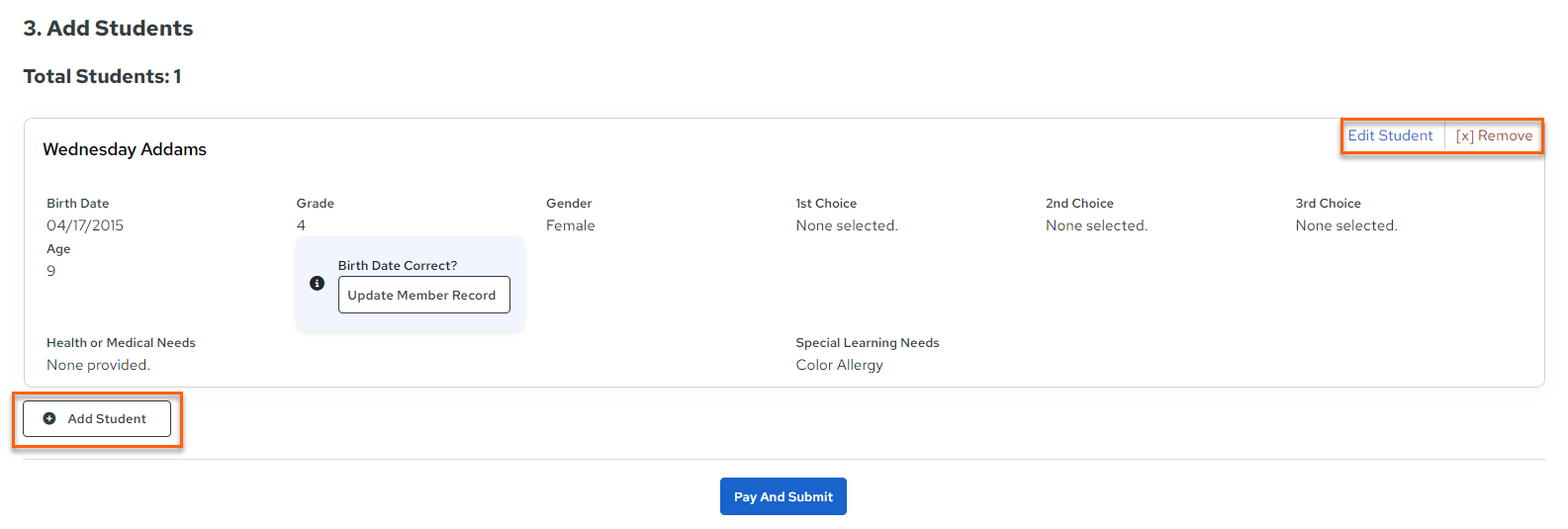Screen dimensions: 1568x529
Task: Click the Total Students: 1 text
Action: point(102,76)
